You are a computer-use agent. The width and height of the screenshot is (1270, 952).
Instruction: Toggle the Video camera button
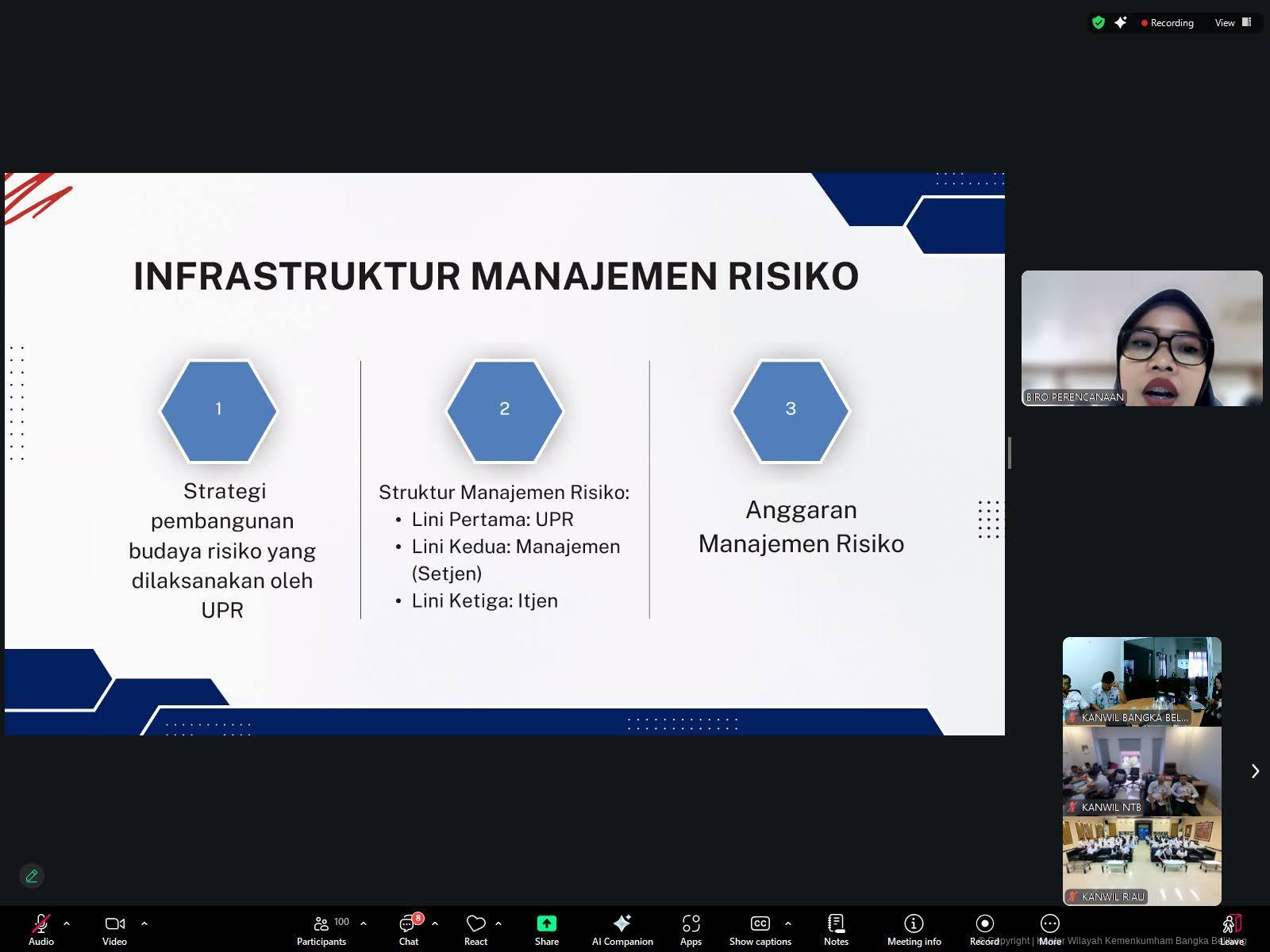coord(114,928)
